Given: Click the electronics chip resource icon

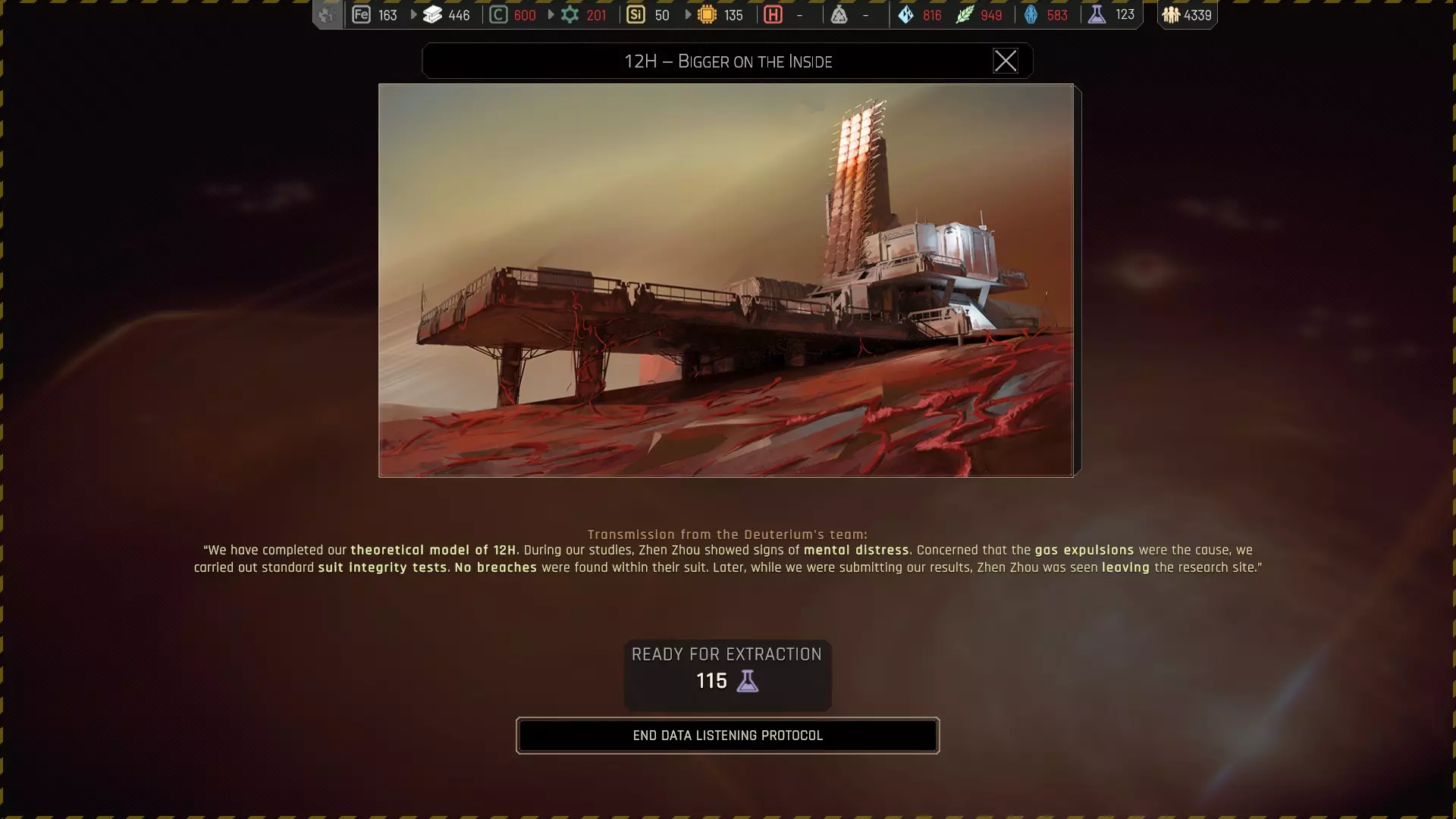Looking at the screenshot, I should pos(707,14).
